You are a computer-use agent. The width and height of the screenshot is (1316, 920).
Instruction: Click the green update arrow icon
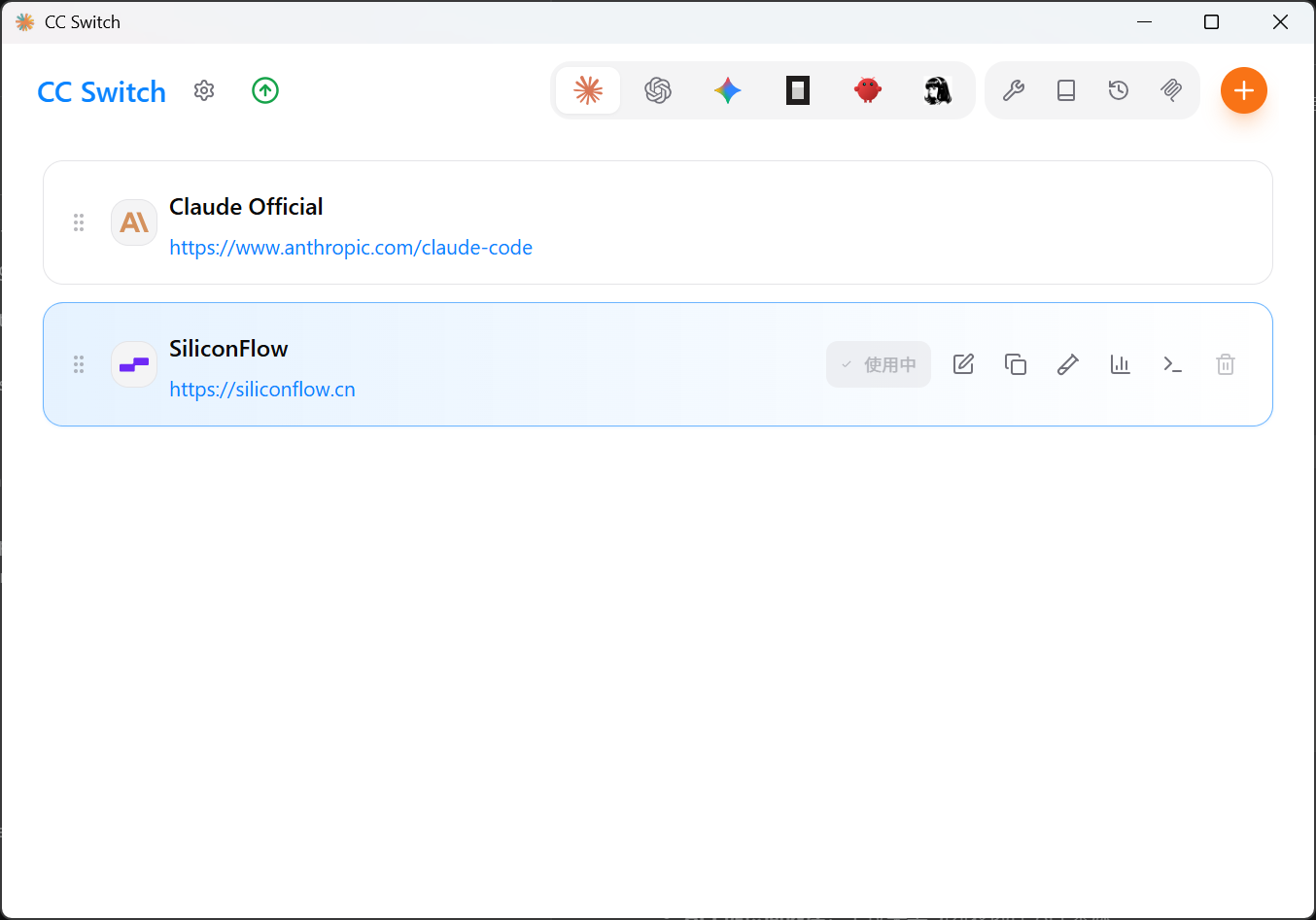[x=265, y=90]
